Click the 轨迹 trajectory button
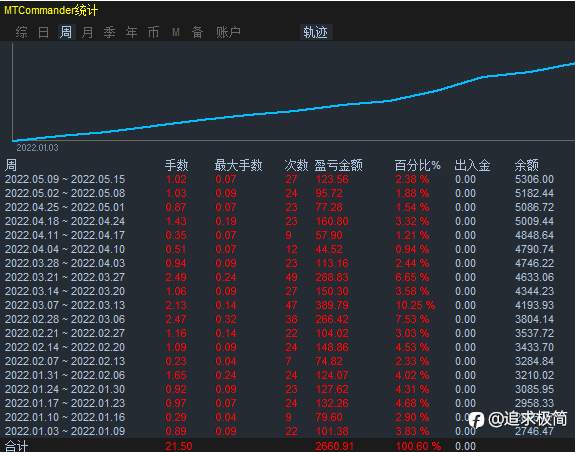Screen dimensions: 575x452 tap(315, 32)
